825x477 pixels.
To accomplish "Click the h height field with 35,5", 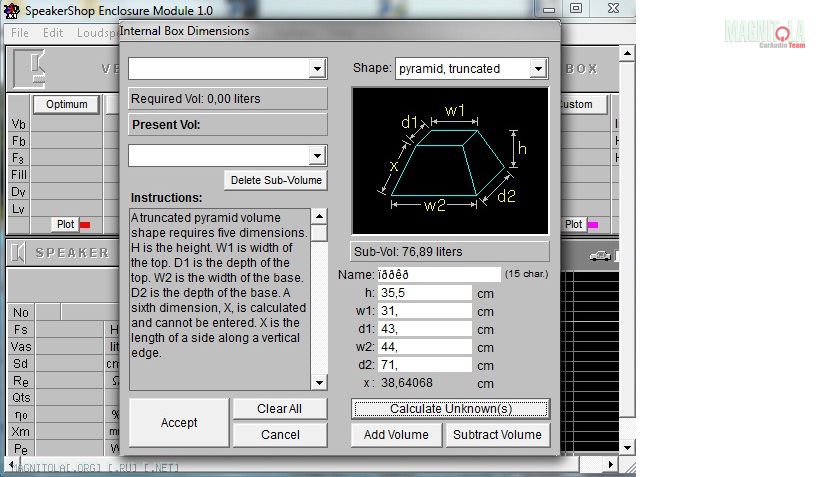I will [x=425, y=293].
